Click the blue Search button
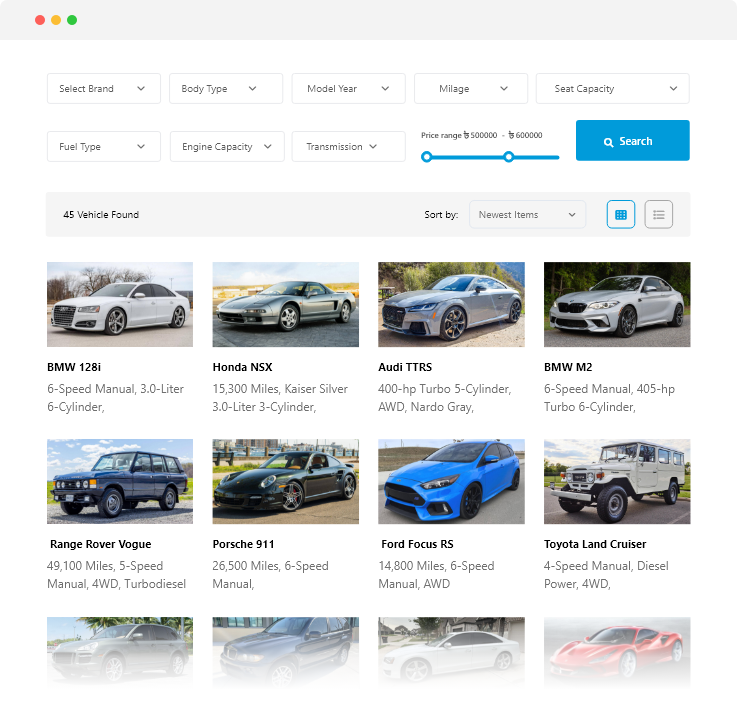The image size is (737, 715). pyautogui.click(x=633, y=141)
